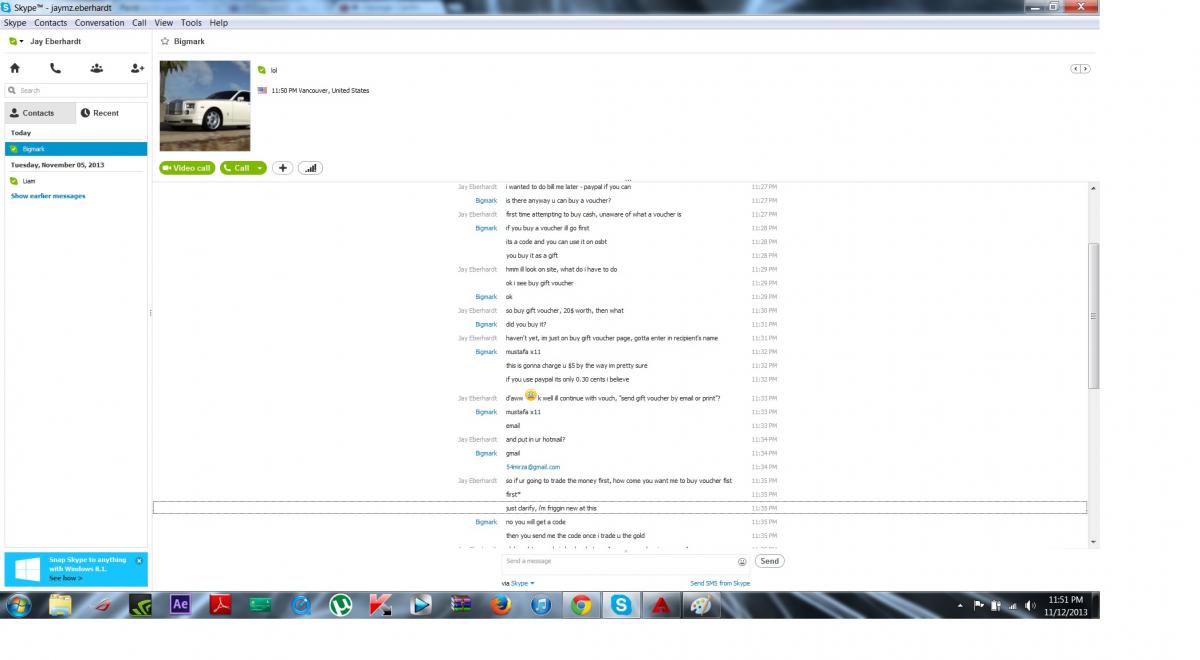Click the add contact icon
1200x660 pixels.
point(137,68)
